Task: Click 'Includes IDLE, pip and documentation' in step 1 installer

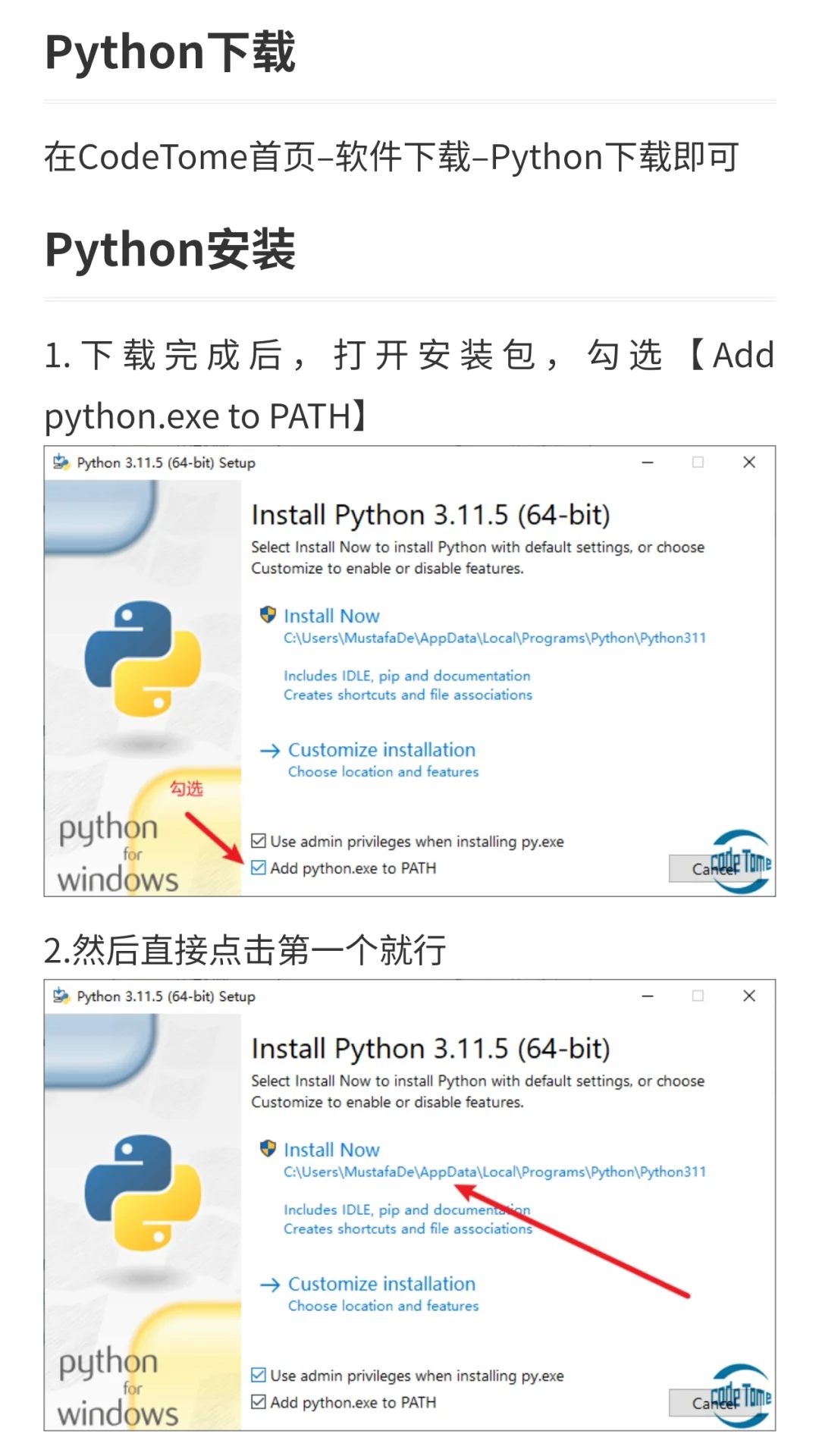Action: 407,676
